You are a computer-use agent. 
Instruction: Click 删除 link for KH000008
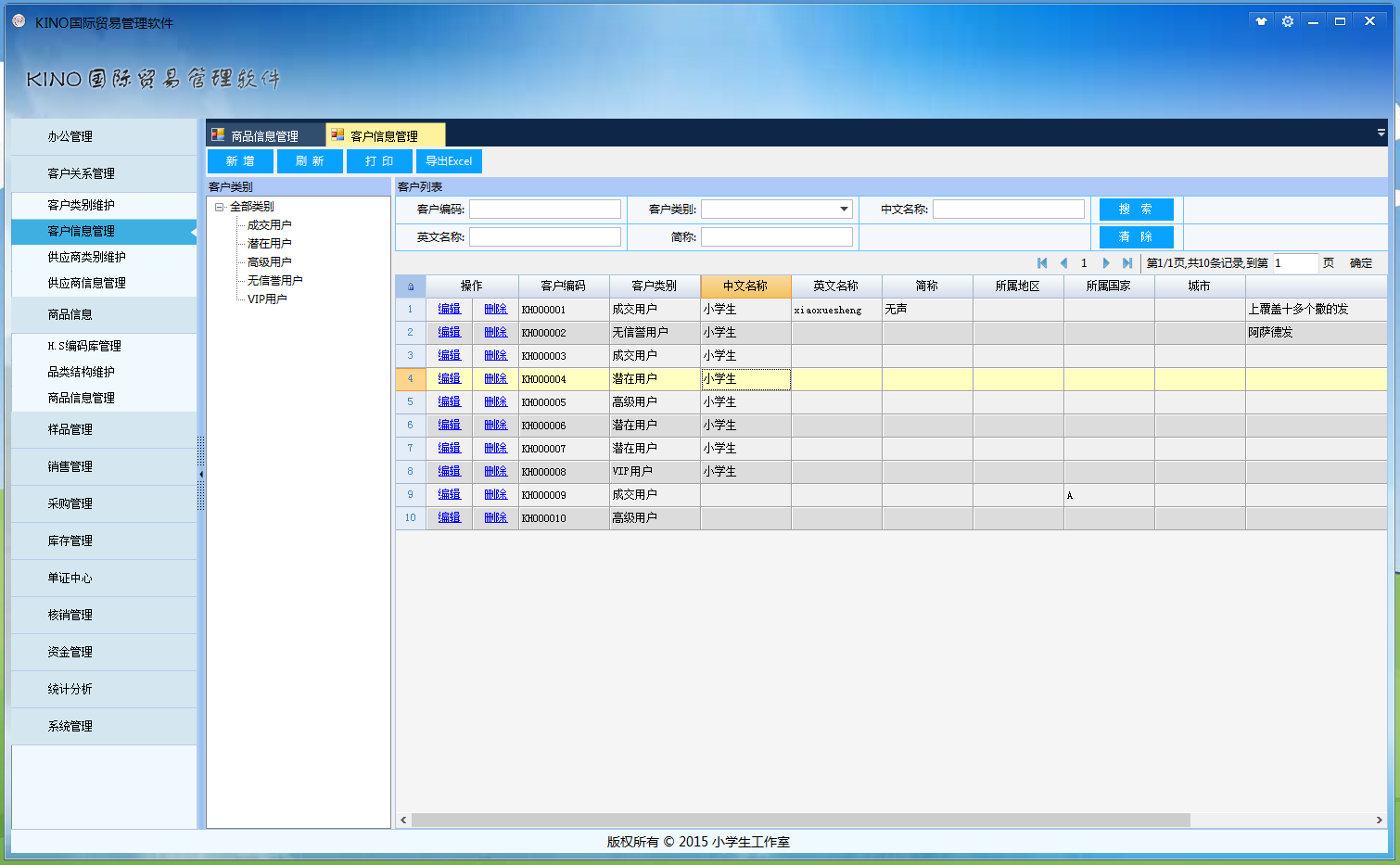[x=496, y=471]
